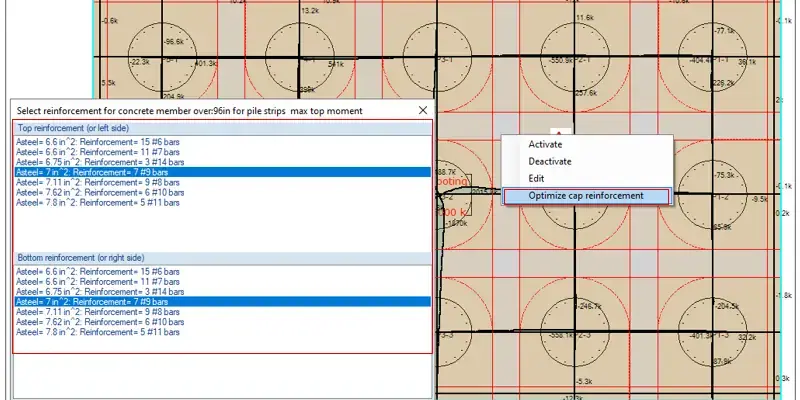Select bottom reinforcement 9 #8 bars
The height and width of the screenshot is (400, 800).
(222, 312)
